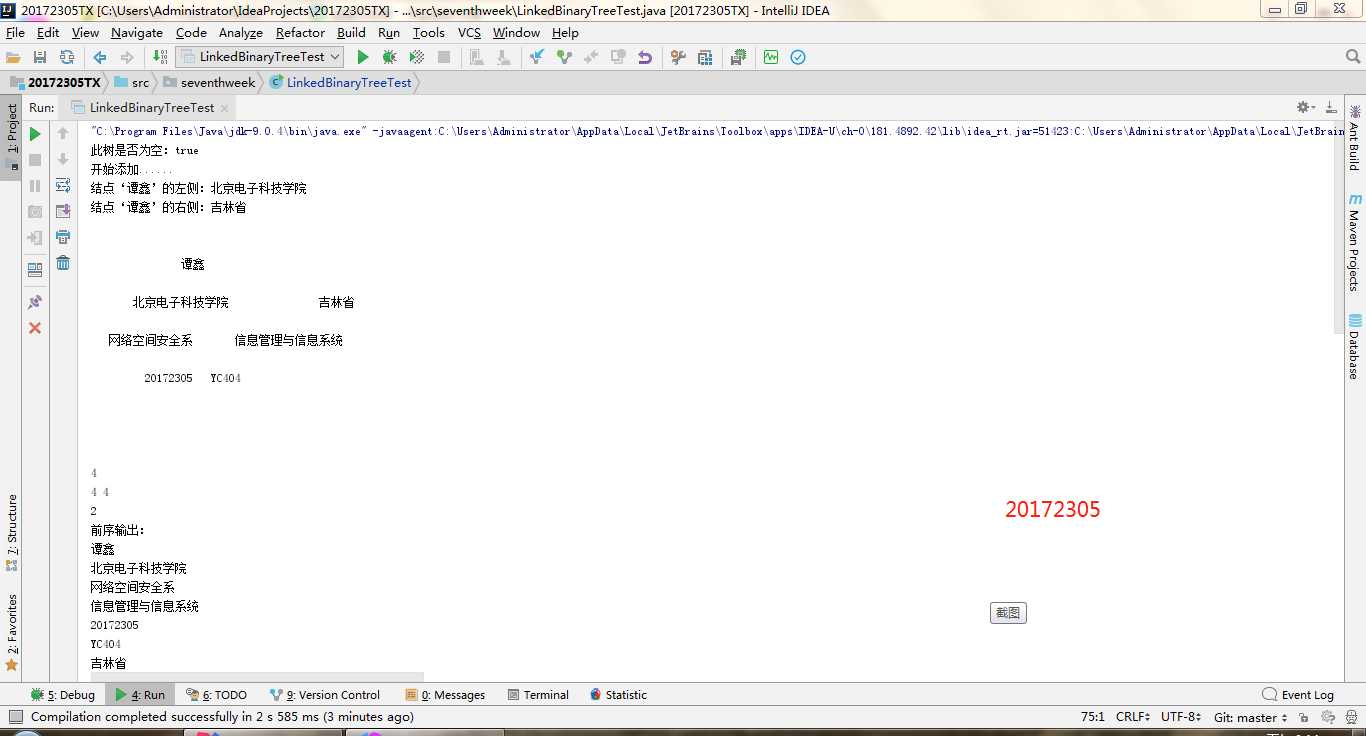1366x736 pixels.
Task: Toggle Database side panel
Action: tap(1354, 347)
